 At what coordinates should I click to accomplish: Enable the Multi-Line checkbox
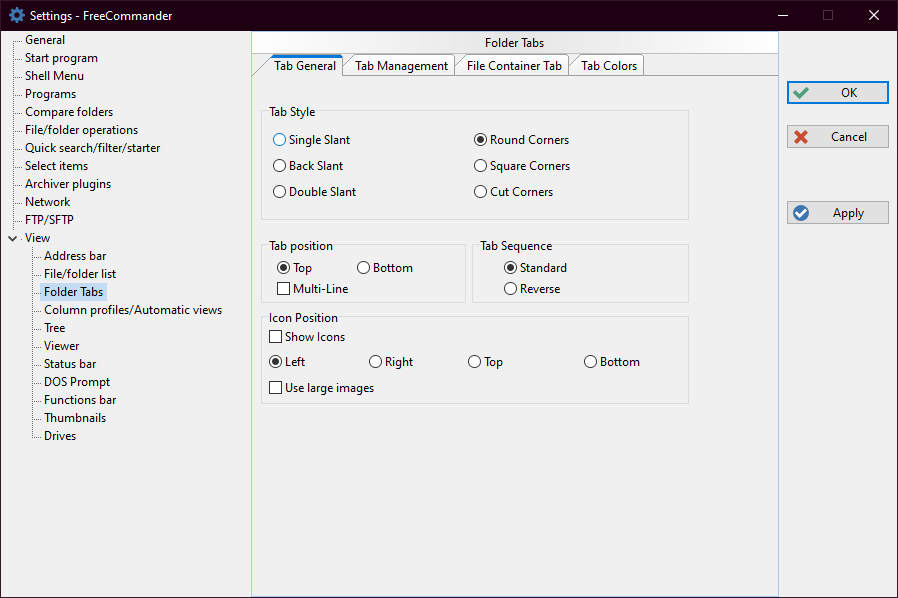coord(283,289)
